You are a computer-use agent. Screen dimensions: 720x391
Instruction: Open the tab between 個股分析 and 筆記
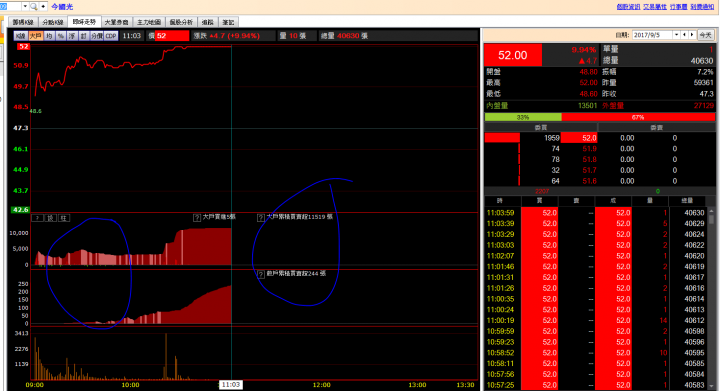coord(208,22)
